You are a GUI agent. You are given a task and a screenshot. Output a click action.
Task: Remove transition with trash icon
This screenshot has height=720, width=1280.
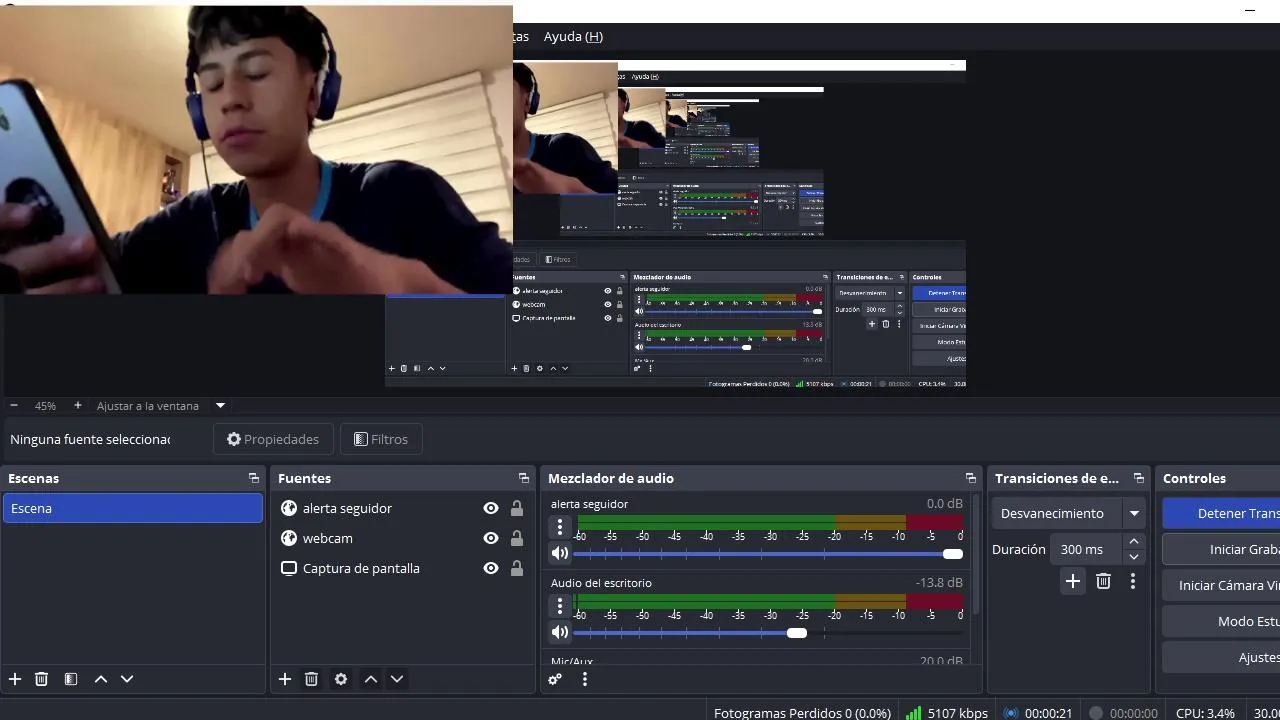tap(1103, 581)
